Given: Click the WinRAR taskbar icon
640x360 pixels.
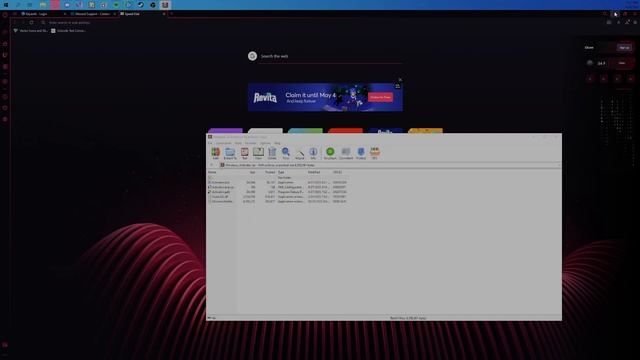Looking at the screenshot, I should (165, 5).
